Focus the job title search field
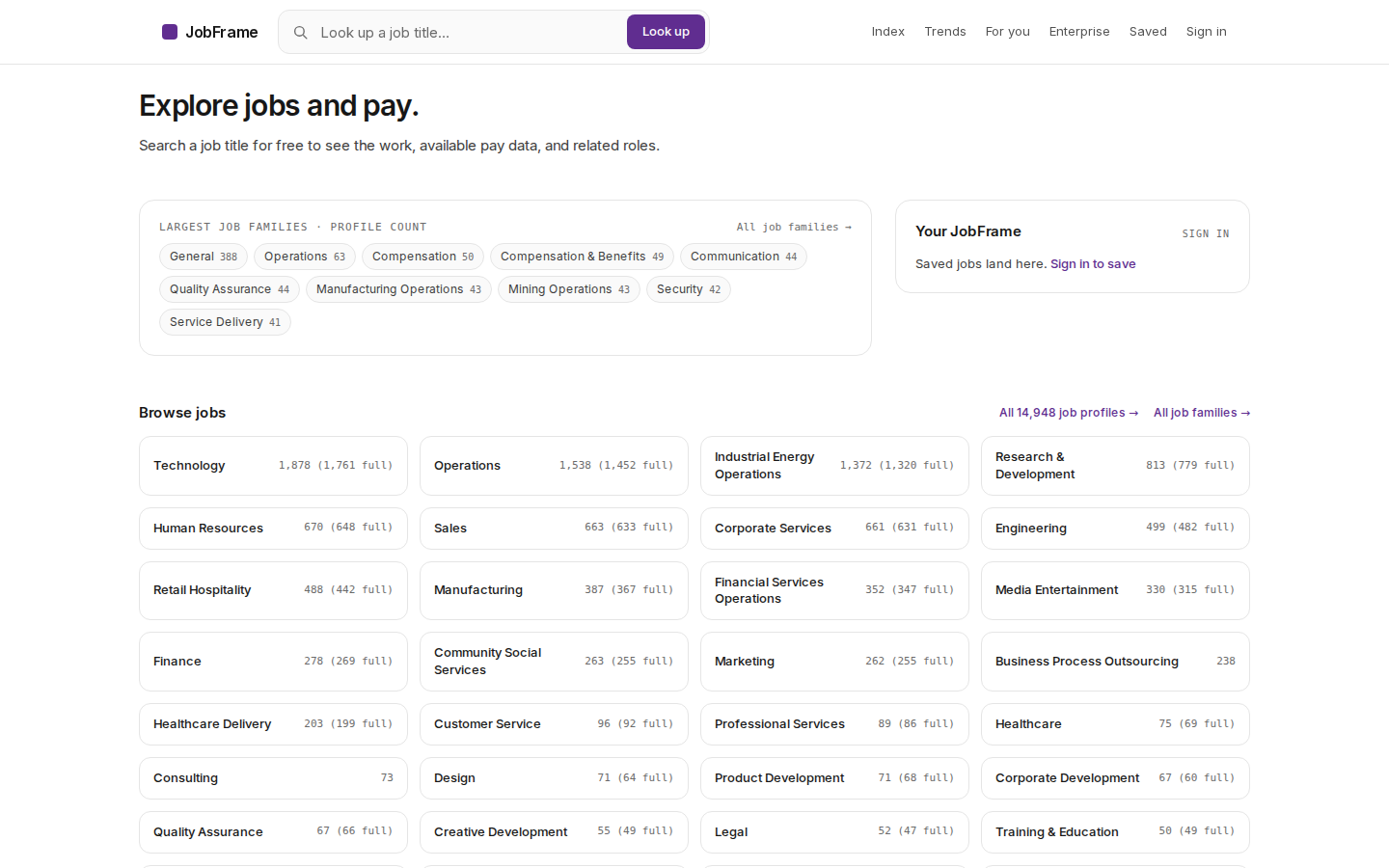Image resolution: width=1389 pixels, height=868 pixels. coord(468,33)
